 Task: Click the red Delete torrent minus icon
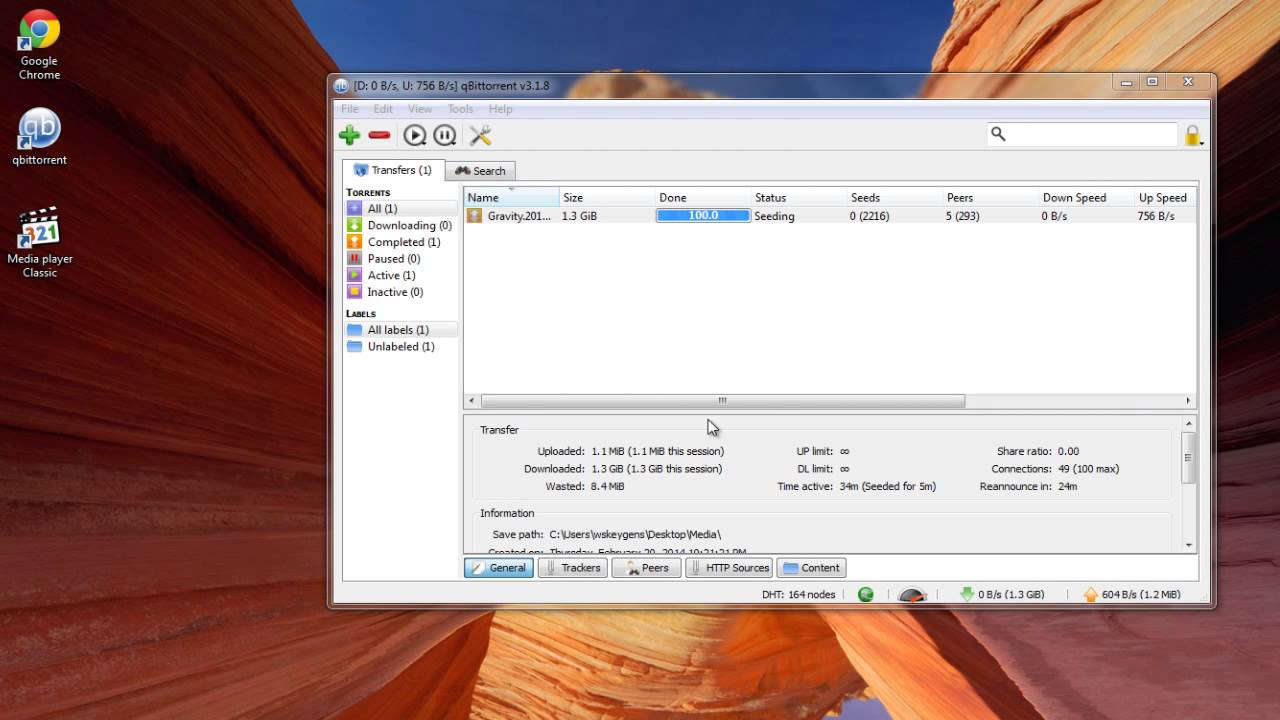click(x=379, y=135)
